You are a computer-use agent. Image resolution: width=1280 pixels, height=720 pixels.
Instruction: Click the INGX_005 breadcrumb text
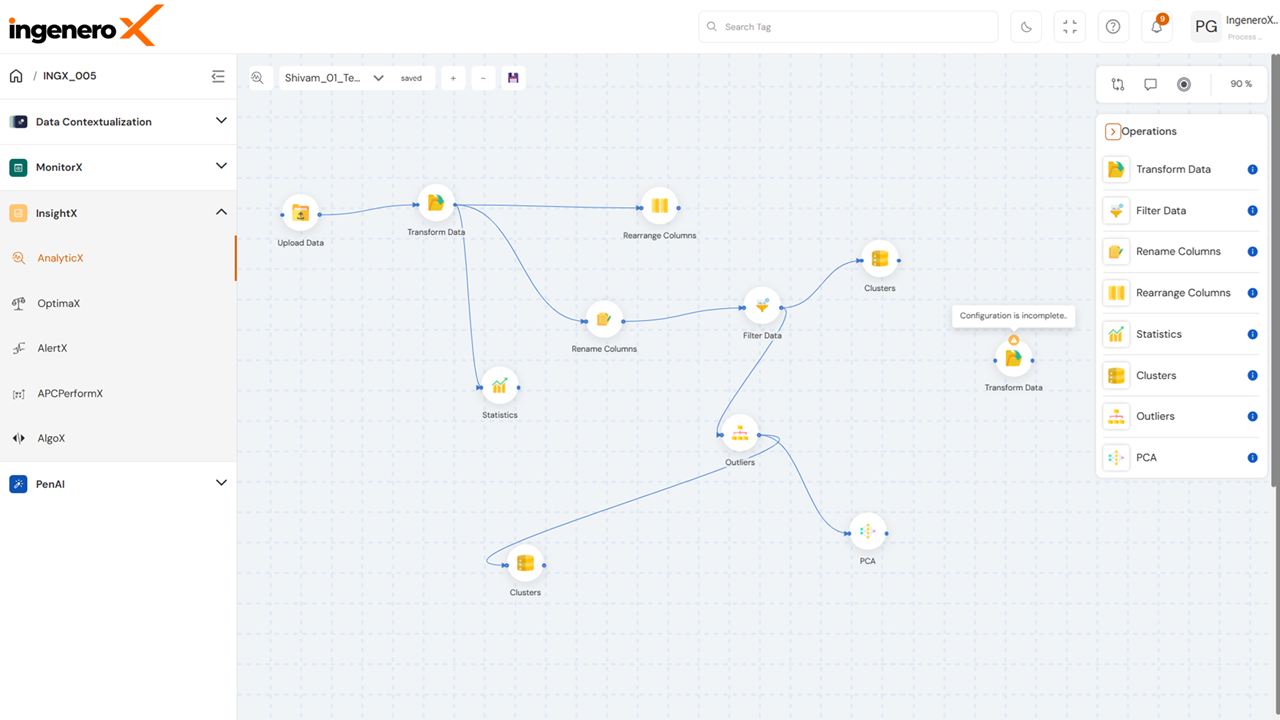point(70,76)
